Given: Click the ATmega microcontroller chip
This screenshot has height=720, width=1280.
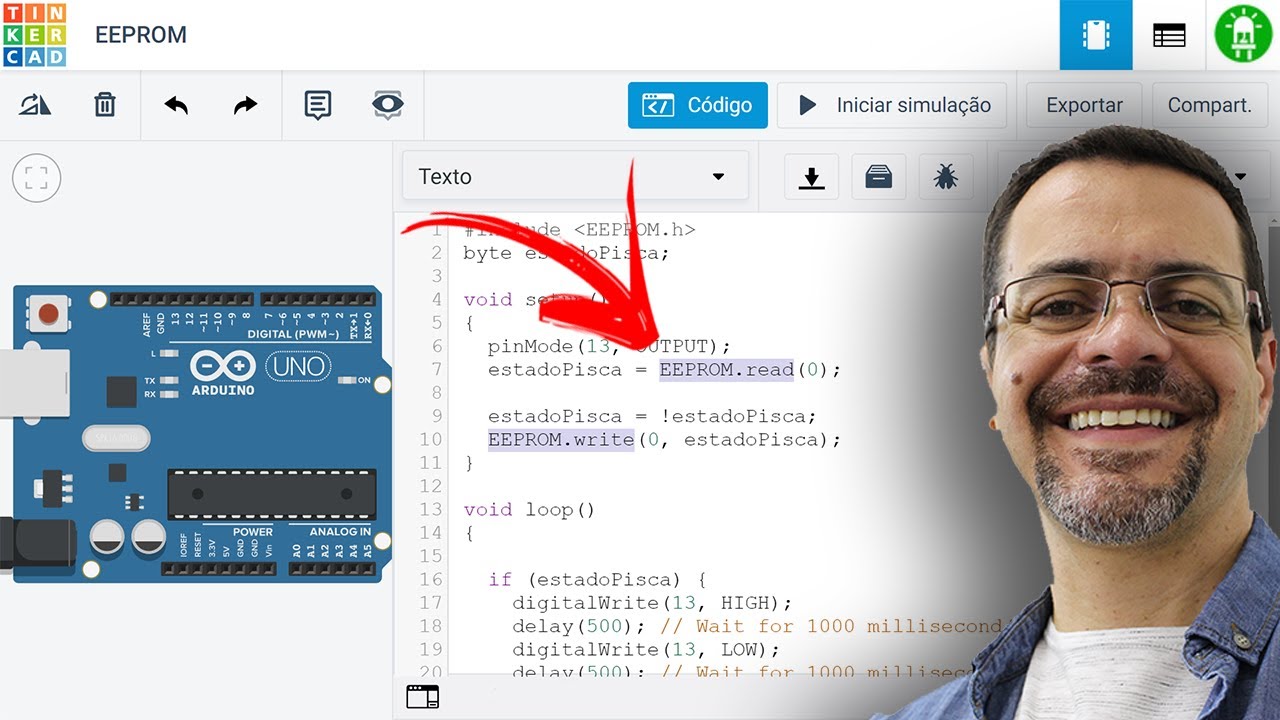Looking at the screenshot, I should (x=272, y=494).
